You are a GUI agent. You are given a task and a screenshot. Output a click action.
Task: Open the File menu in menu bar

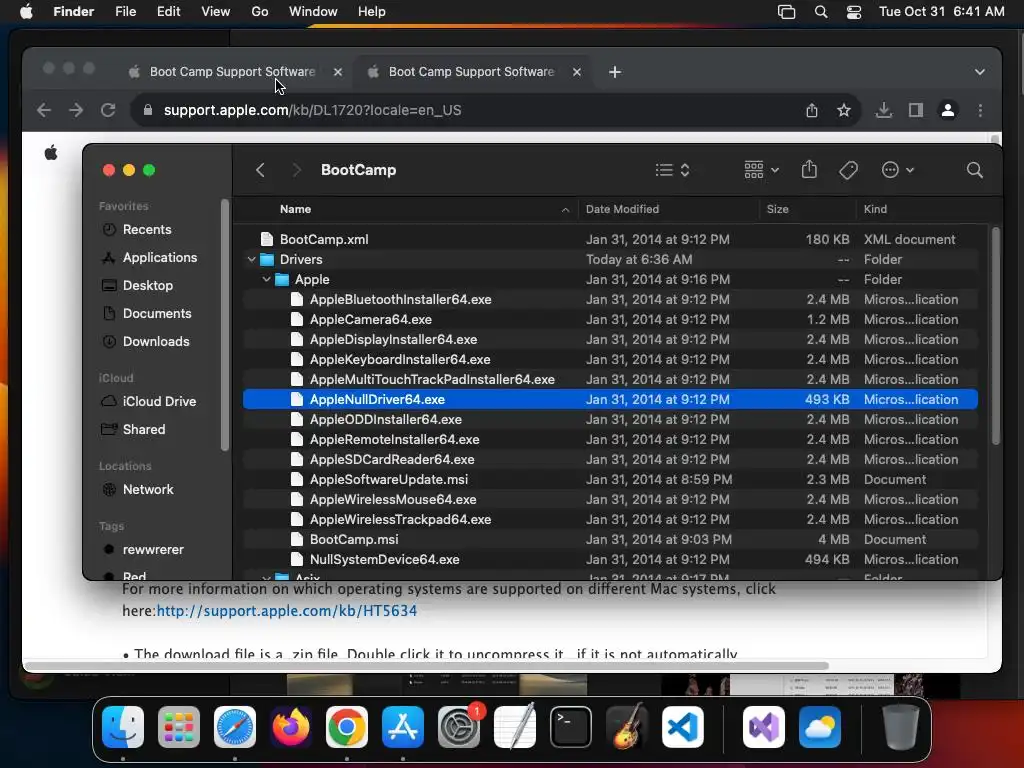click(x=125, y=12)
